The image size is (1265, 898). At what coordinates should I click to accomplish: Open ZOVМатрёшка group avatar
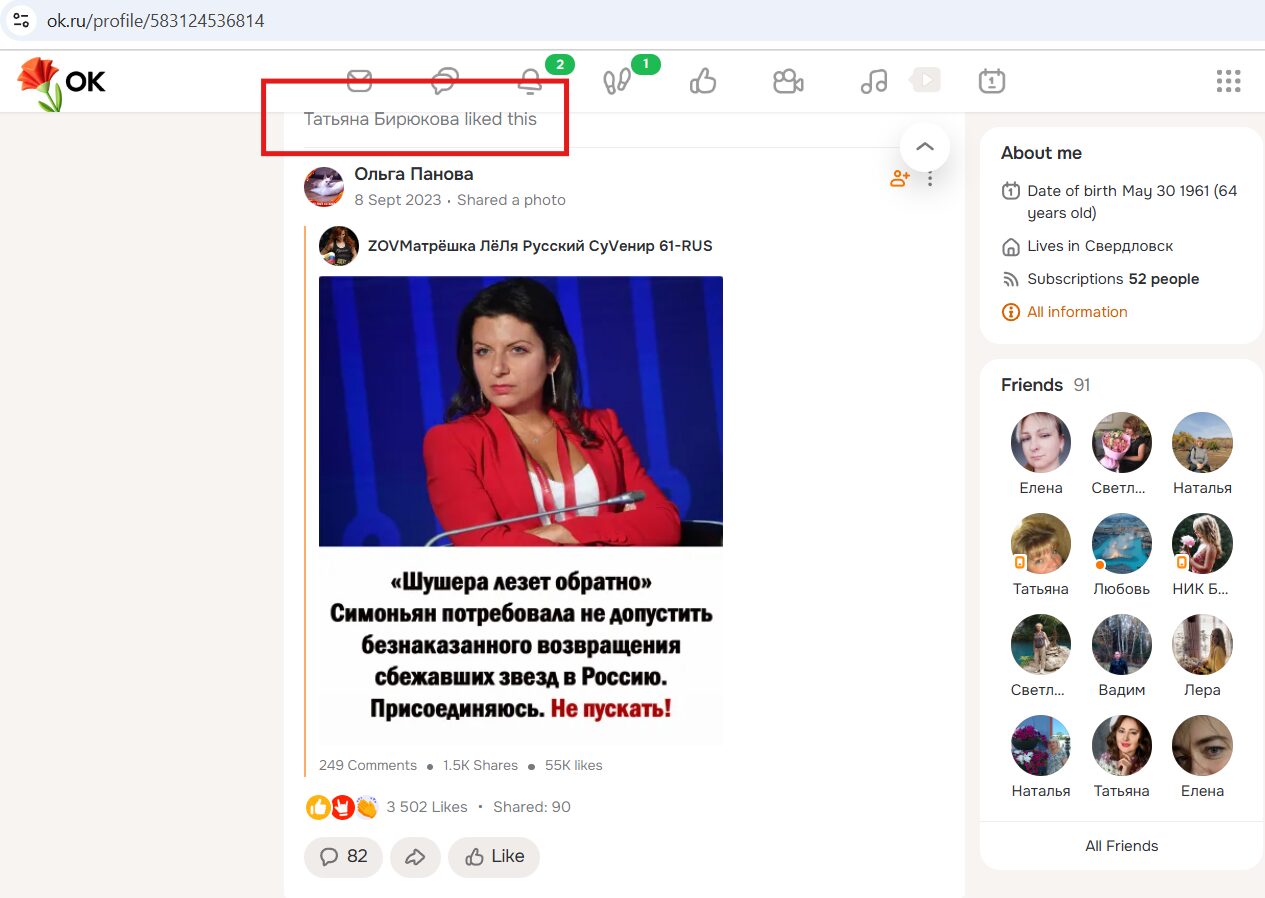pos(339,246)
